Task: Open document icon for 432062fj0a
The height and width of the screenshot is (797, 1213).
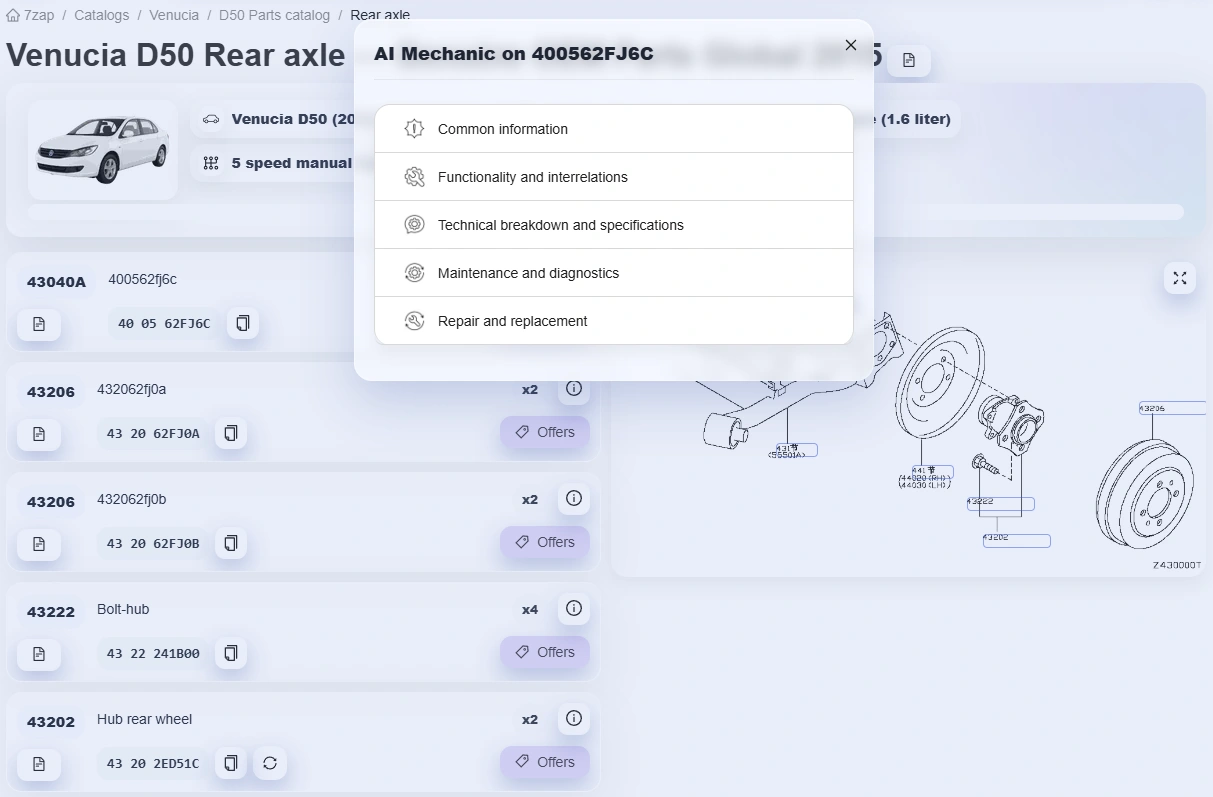Action: [39, 434]
